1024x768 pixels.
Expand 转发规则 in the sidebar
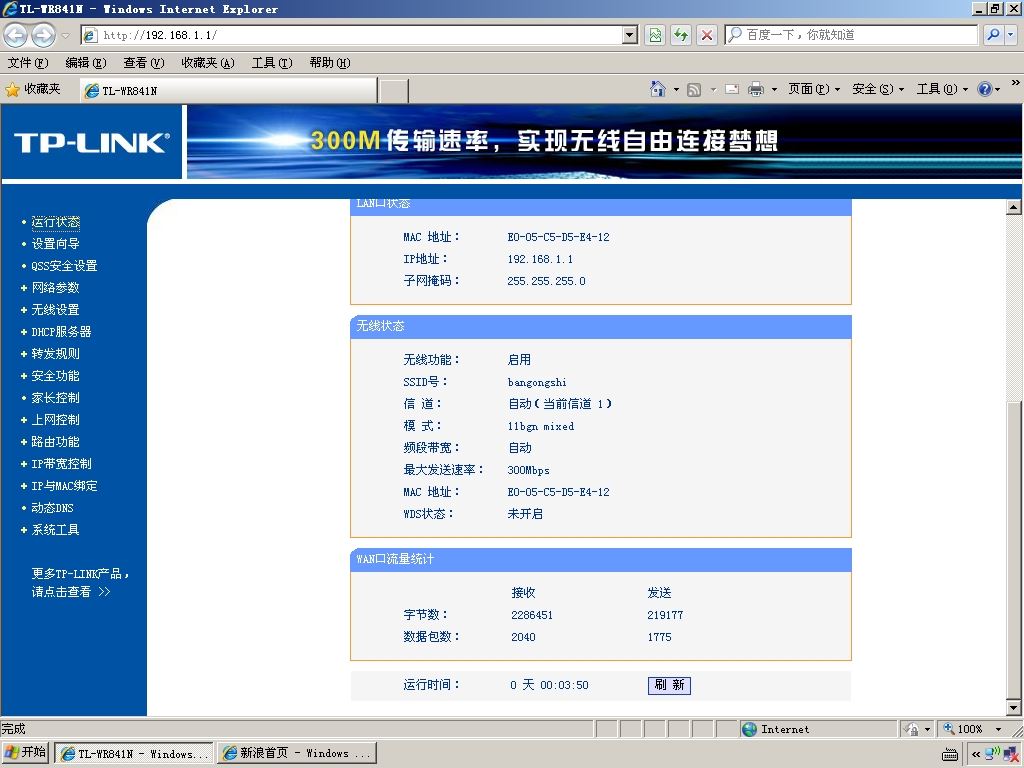pyautogui.click(x=56, y=354)
